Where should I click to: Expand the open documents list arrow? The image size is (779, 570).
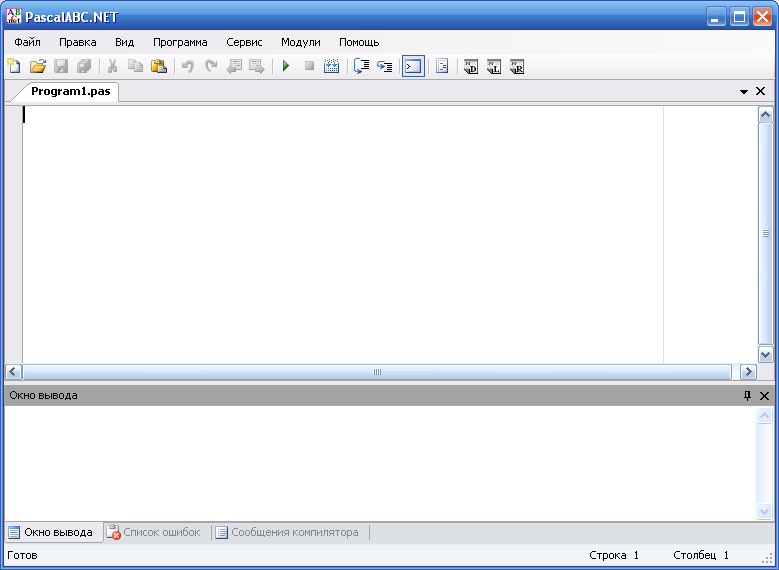point(744,92)
